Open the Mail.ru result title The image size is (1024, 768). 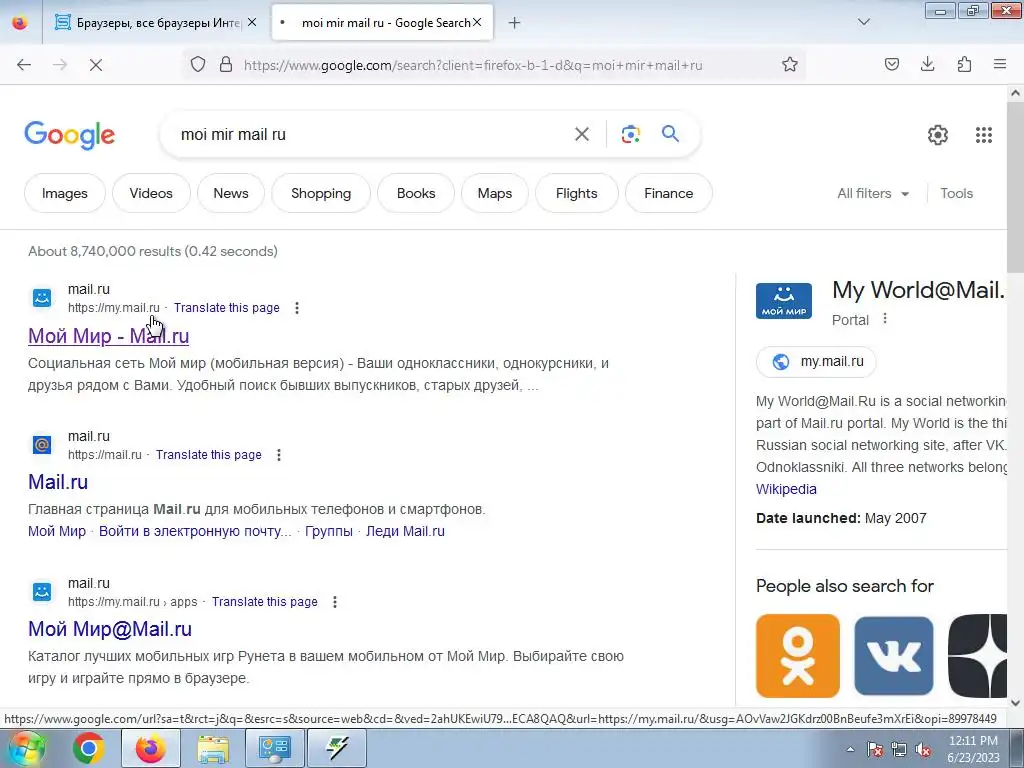[57, 482]
